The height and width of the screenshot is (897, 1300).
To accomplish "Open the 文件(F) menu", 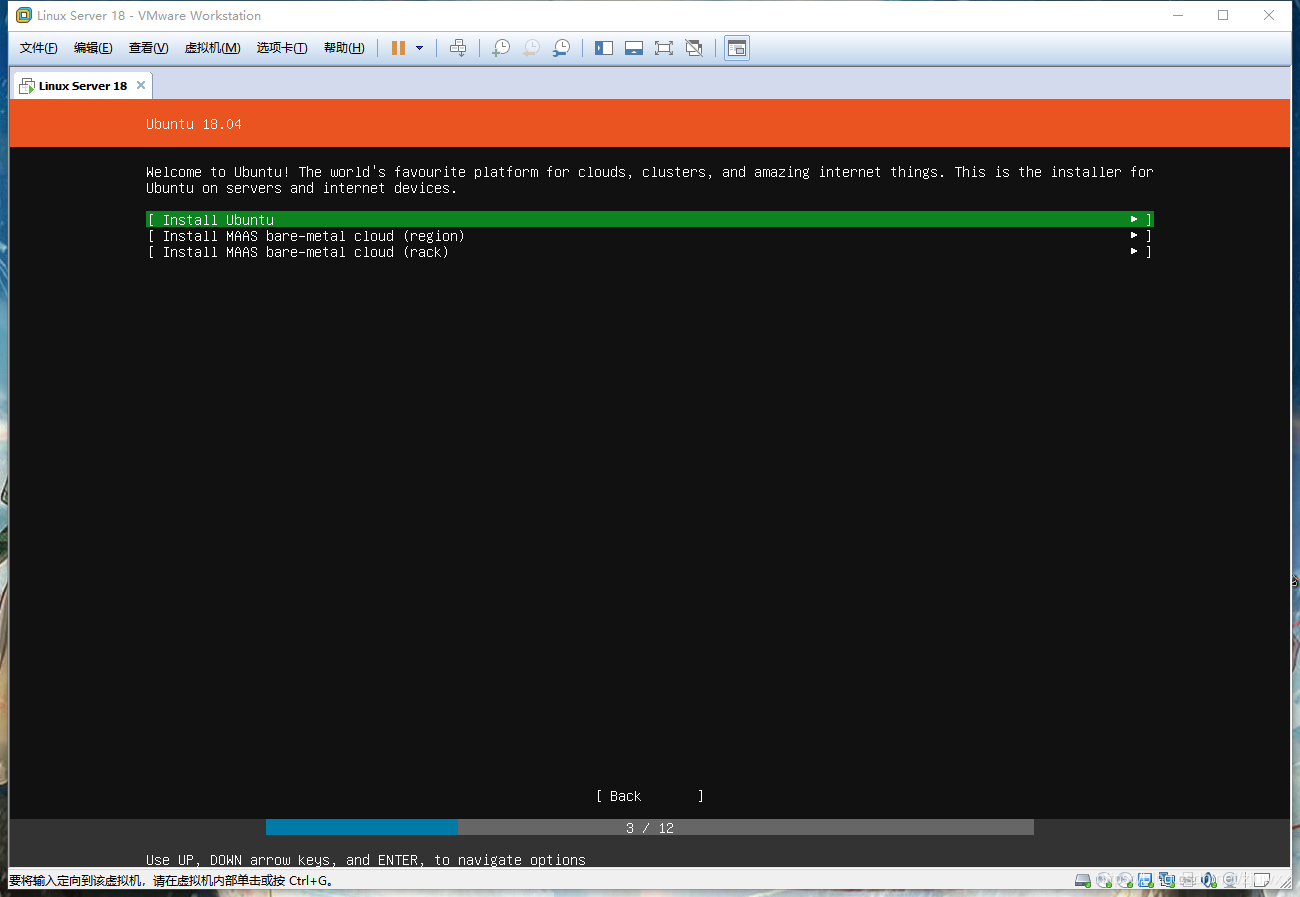I will (x=39, y=48).
